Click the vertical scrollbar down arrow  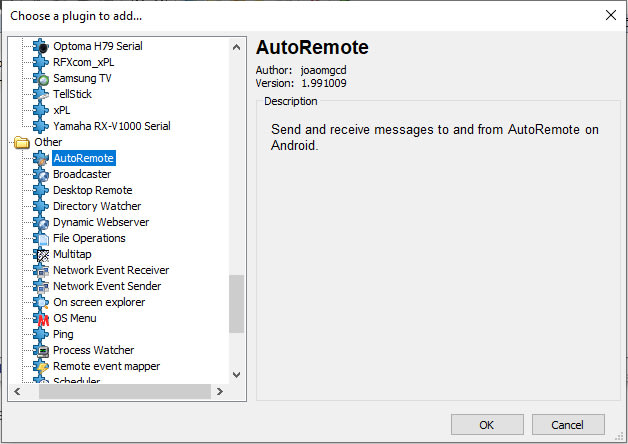[236, 374]
